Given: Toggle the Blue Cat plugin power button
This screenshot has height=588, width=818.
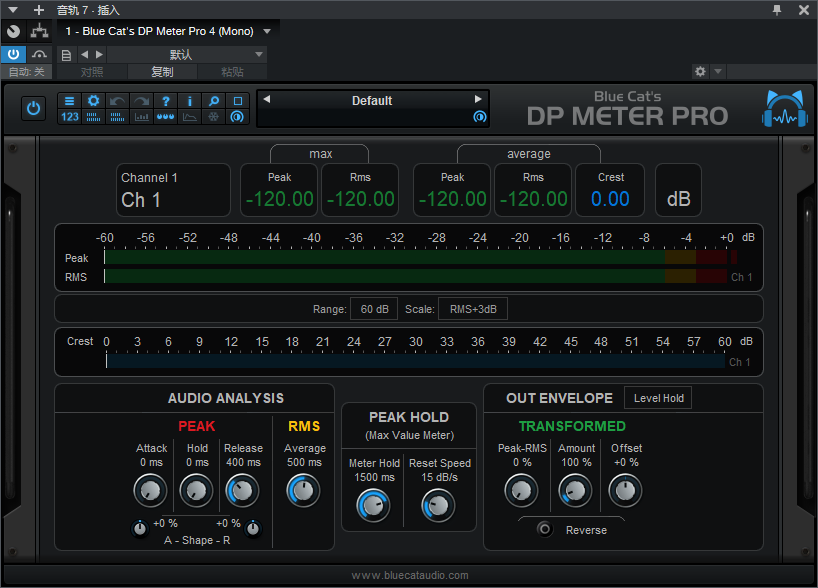Looking at the screenshot, I should (33, 109).
